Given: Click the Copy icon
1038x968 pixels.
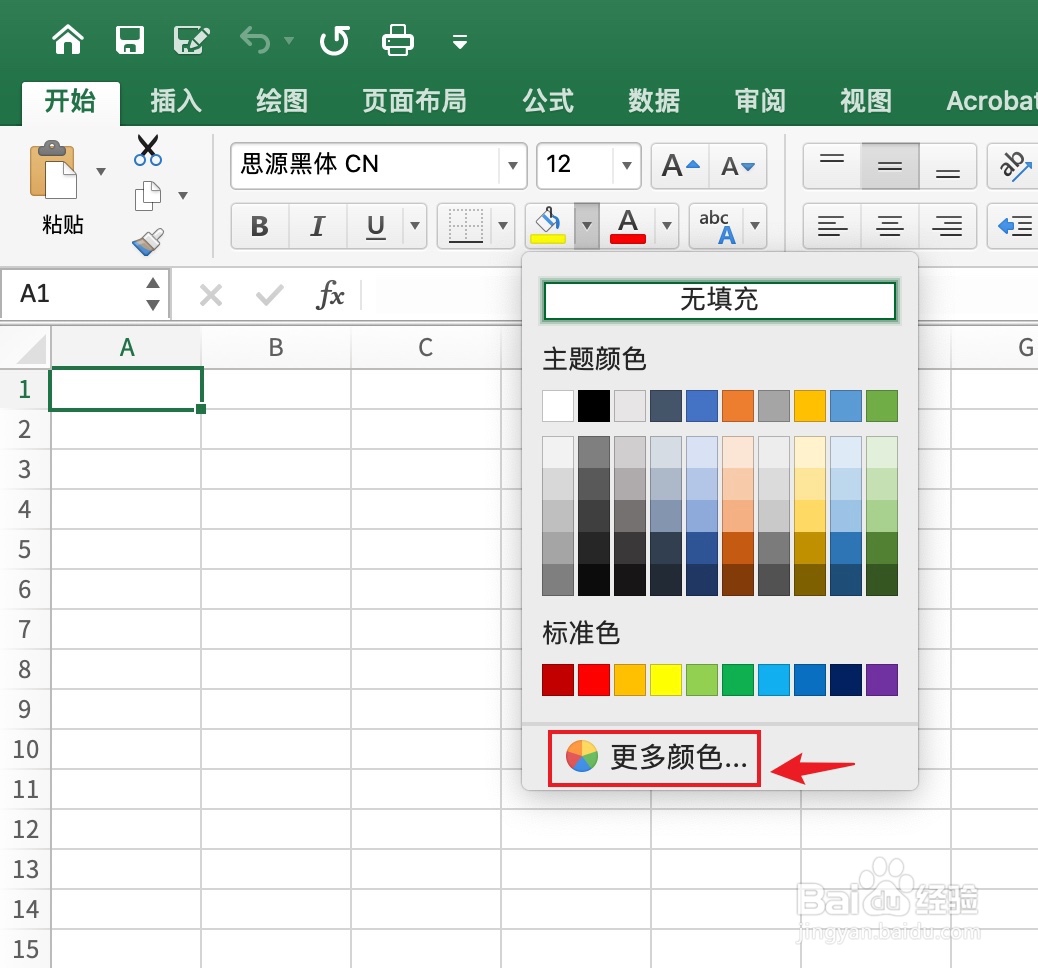Looking at the screenshot, I should tap(148, 196).
